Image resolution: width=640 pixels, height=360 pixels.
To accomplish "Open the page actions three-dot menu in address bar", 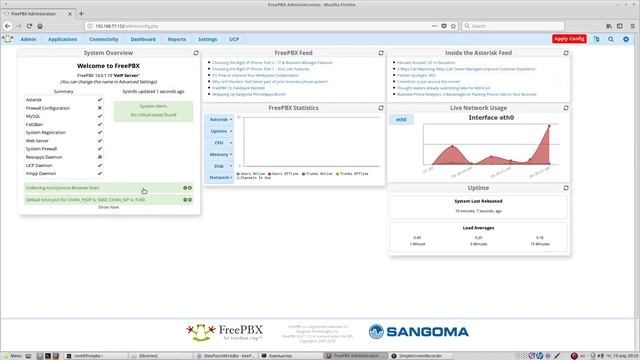I will [x=434, y=26].
